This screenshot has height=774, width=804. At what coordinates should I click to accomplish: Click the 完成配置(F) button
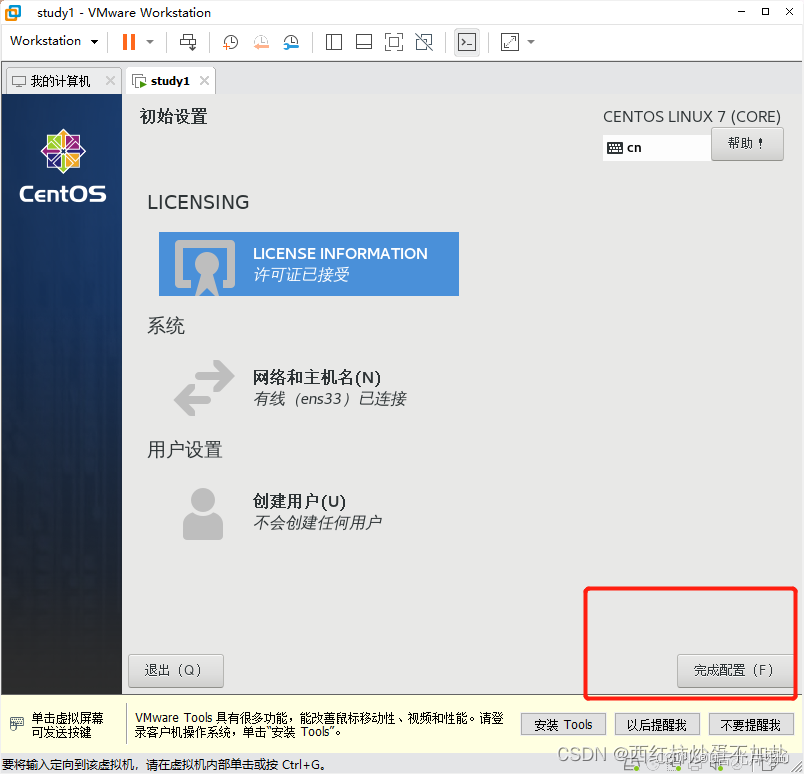pos(733,670)
